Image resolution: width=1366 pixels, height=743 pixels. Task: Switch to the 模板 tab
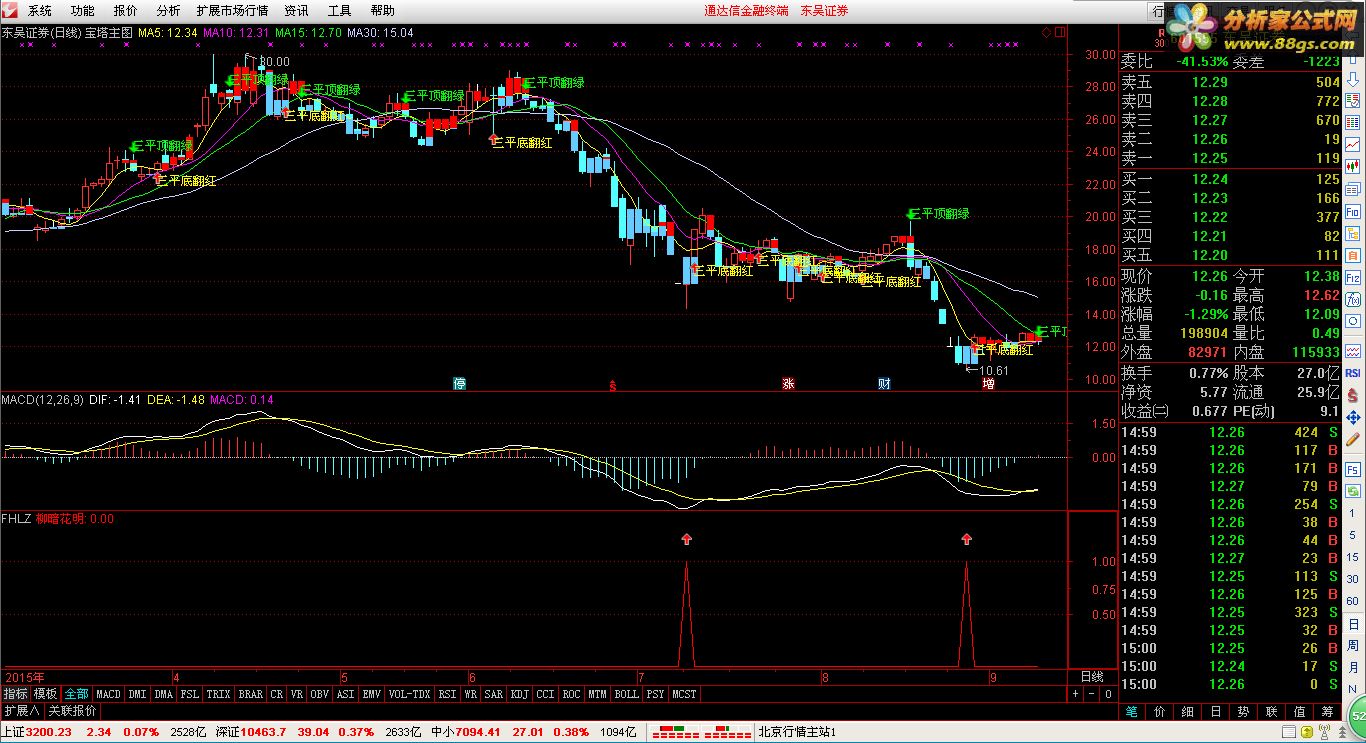pyautogui.click(x=45, y=694)
